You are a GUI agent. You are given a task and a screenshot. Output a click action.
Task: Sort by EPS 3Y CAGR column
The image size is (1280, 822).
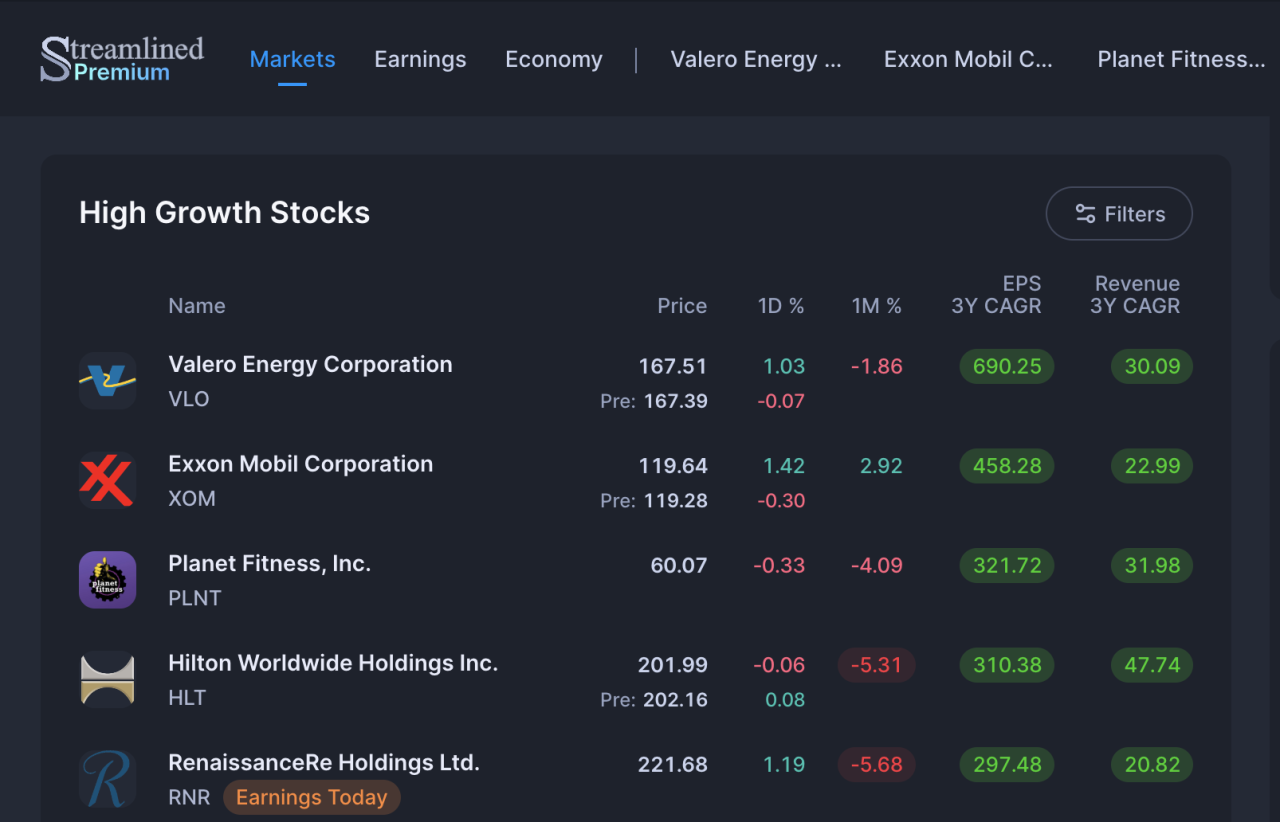tap(997, 295)
